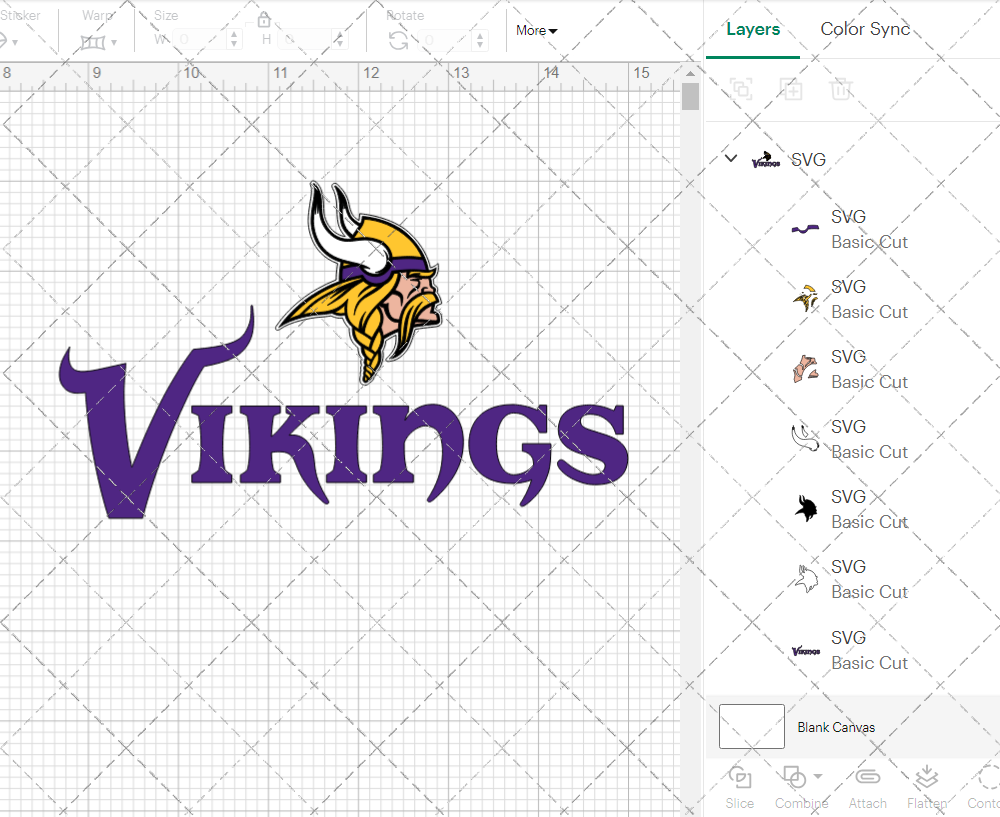Open the Combine dropdown arrow

click(818, 776)
